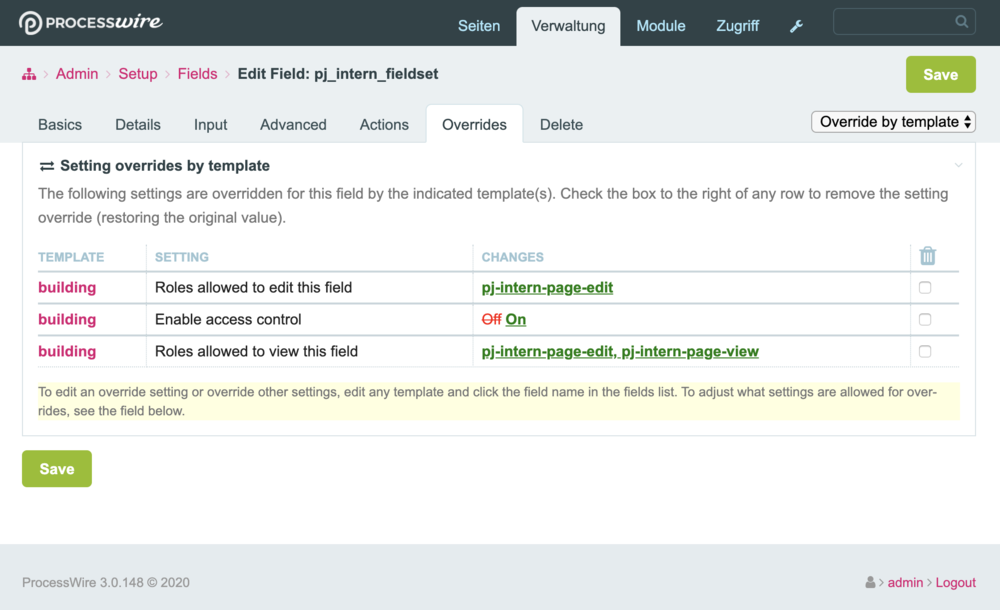
Task: Open the Zugriff menu
Action: 737,26
